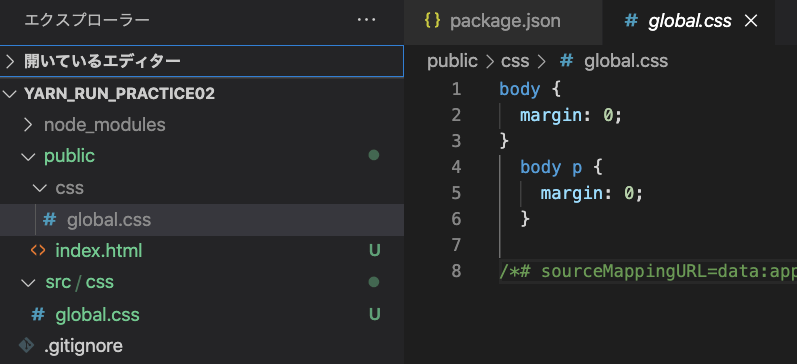This screenshot has width=797, height=364.
Task: Click the css breadcrumb segment
Action: tap(515, 62)
